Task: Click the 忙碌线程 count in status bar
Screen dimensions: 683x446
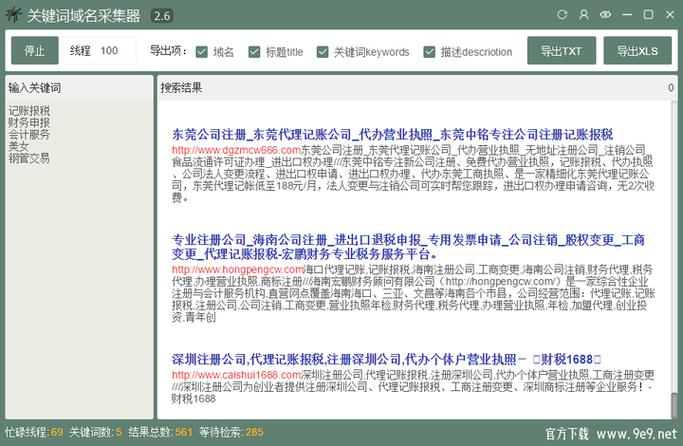Action: 57,432
